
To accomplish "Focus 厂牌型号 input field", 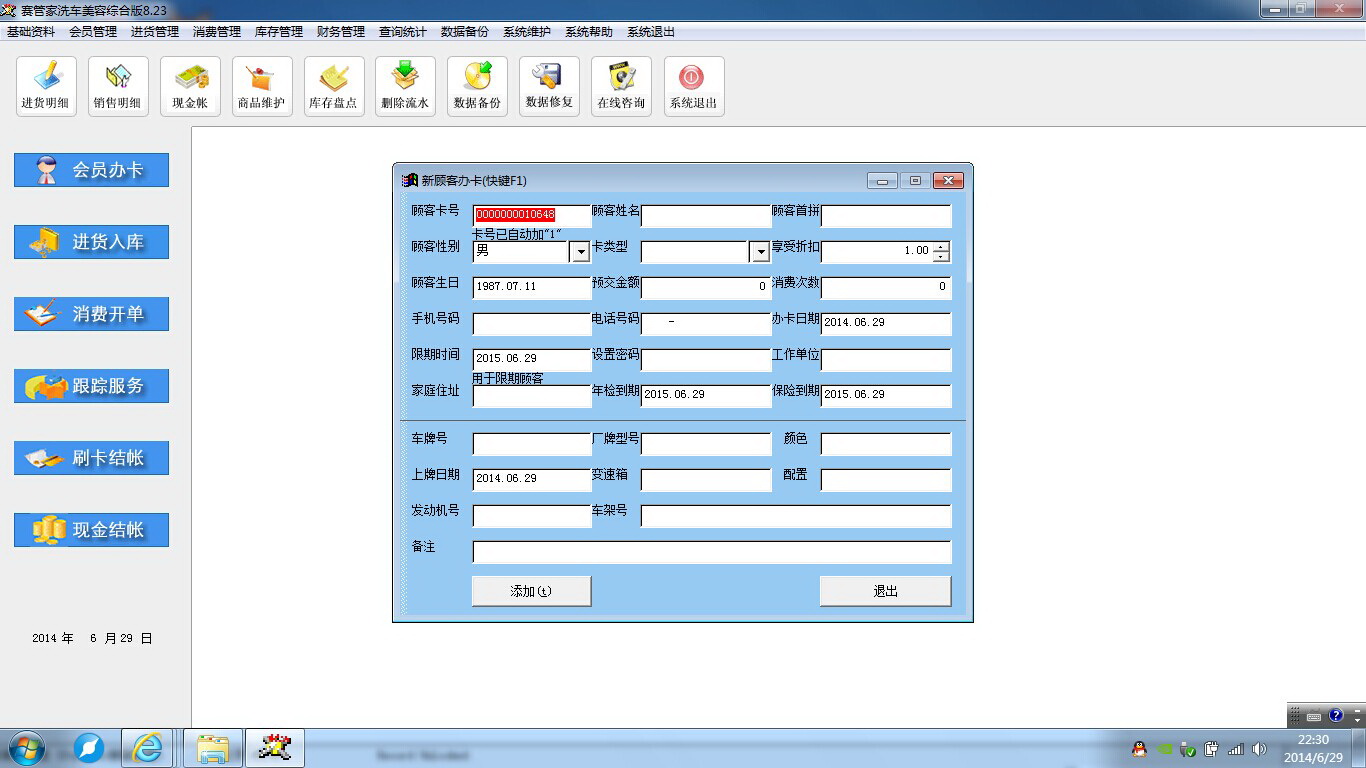I will coord(706,444).
